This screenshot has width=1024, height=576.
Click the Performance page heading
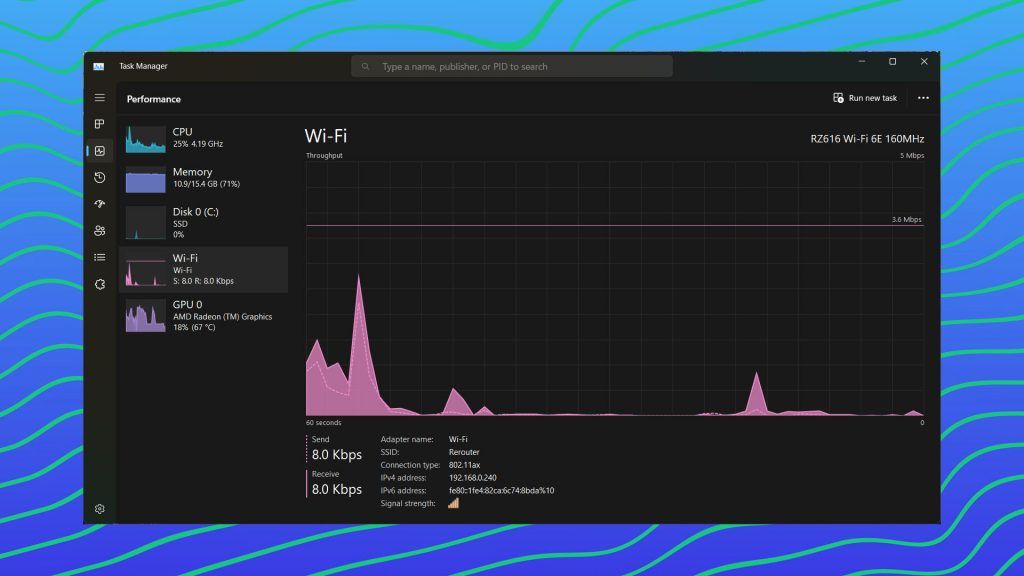[153, 99]
